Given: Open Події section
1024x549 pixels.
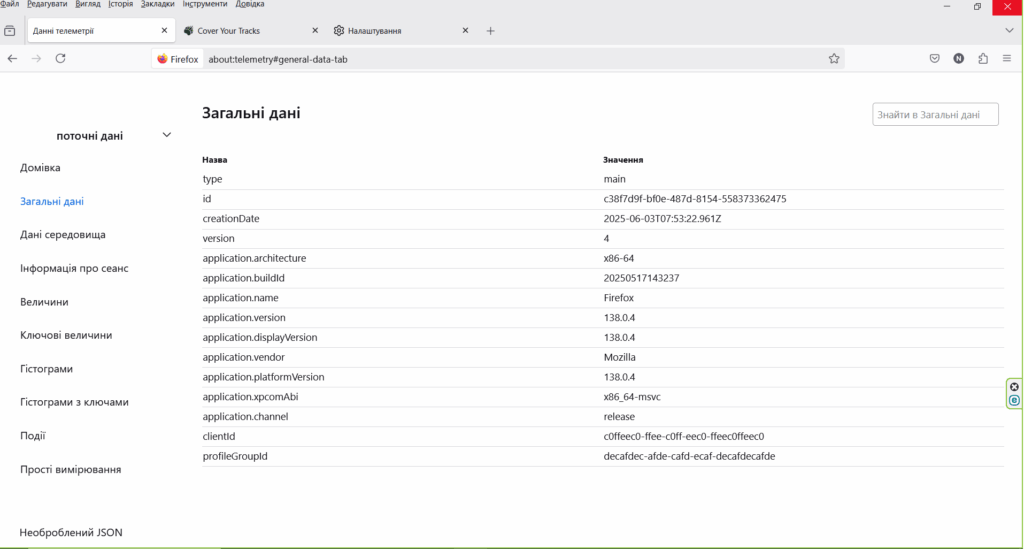Looking at the screenshot, I should 33,435.
